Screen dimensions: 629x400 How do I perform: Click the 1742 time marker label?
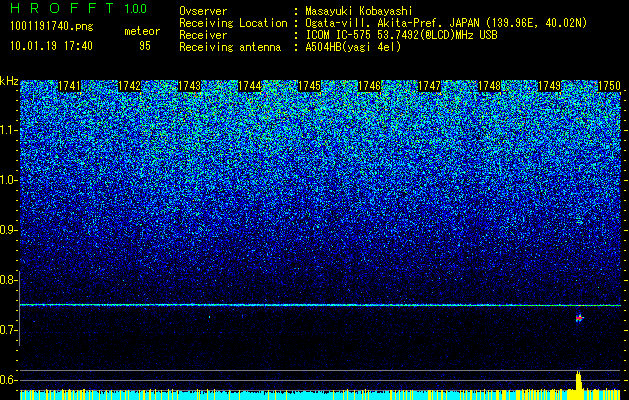[x=130, y=86]
